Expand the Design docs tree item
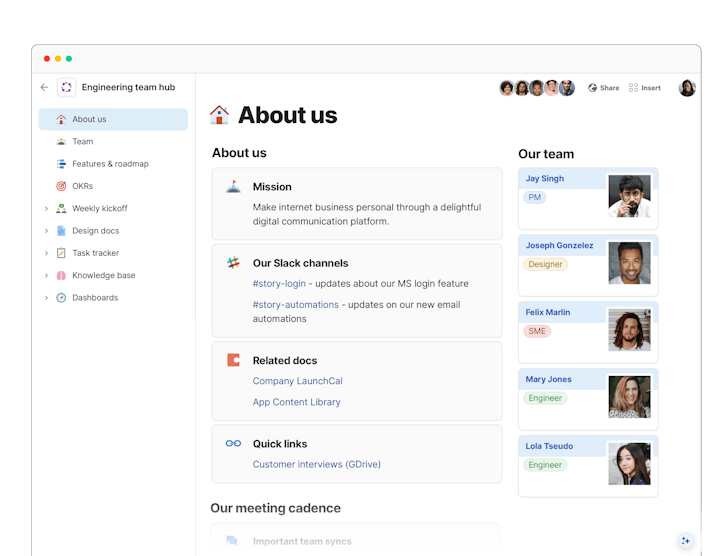This screenshot has width=720, height=556. click(46, 231)
